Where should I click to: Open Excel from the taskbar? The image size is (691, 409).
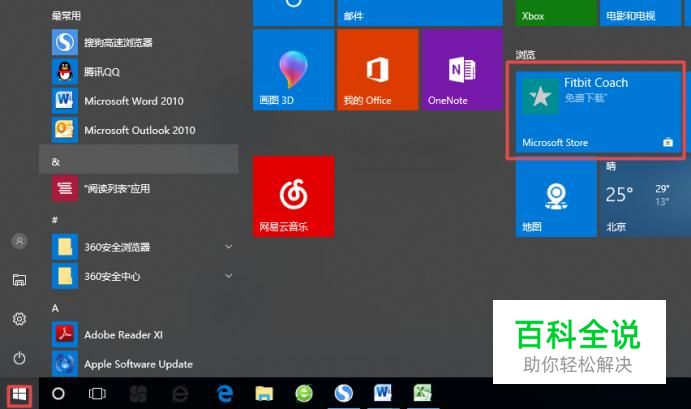coord(422,393)
